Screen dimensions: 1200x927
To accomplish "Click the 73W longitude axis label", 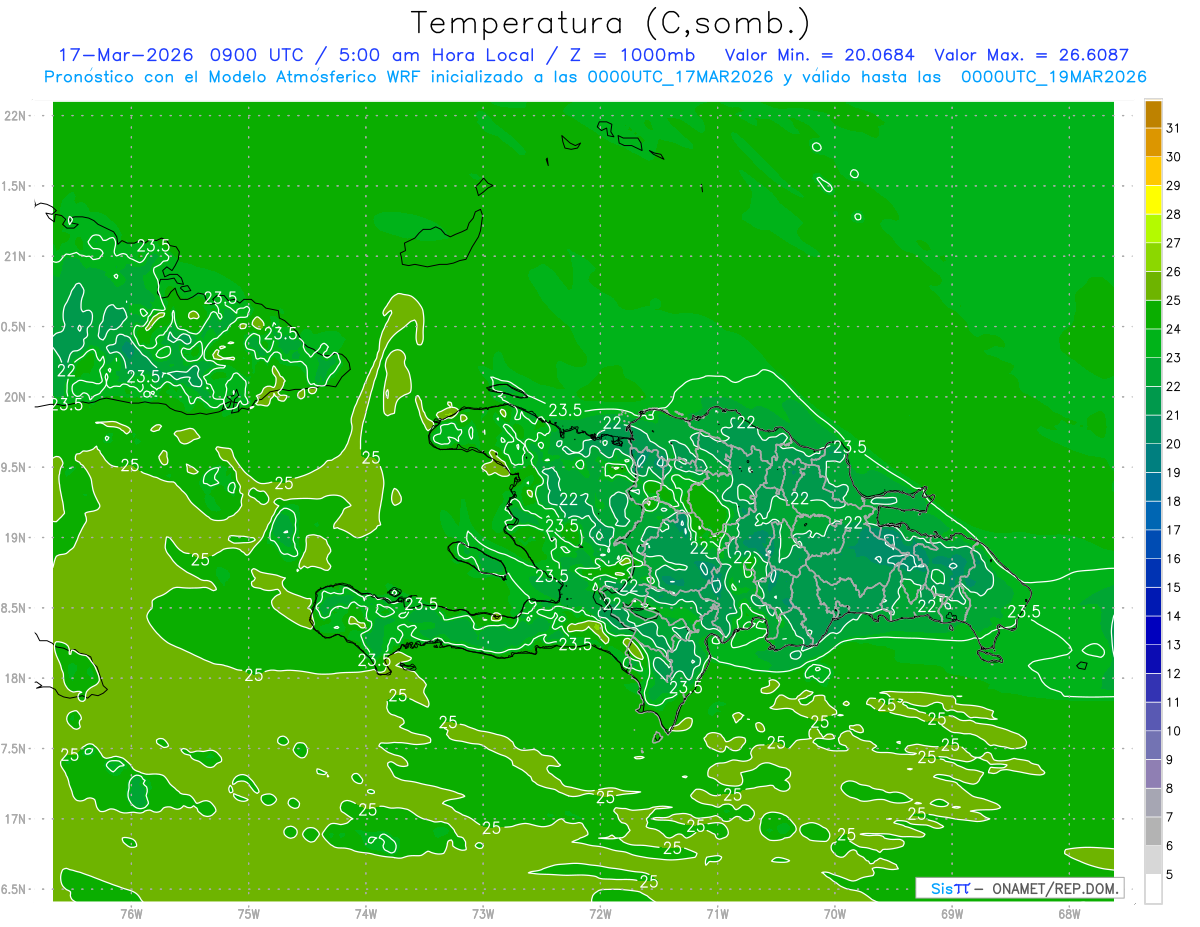I will [x=483, y=914].
